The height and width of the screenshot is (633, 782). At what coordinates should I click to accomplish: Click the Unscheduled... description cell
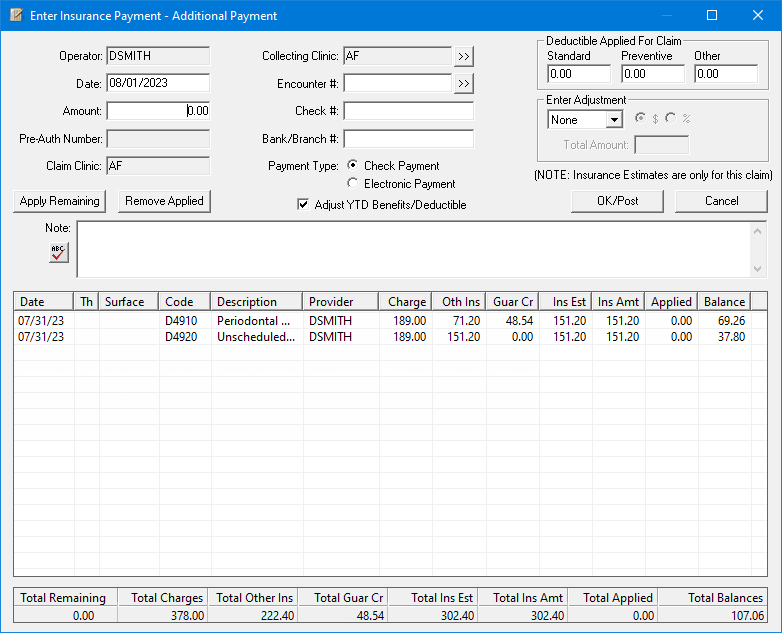[256, 337]
